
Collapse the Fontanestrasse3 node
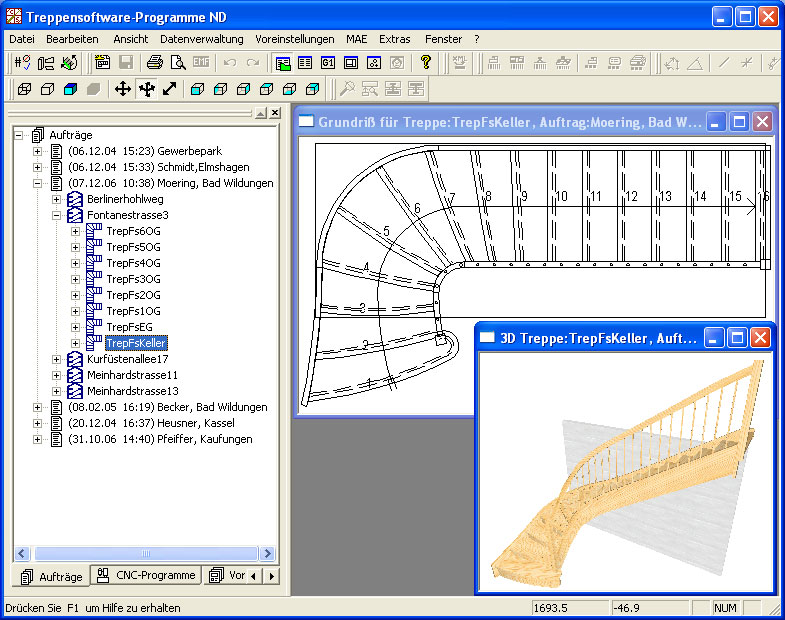point(57,215)
